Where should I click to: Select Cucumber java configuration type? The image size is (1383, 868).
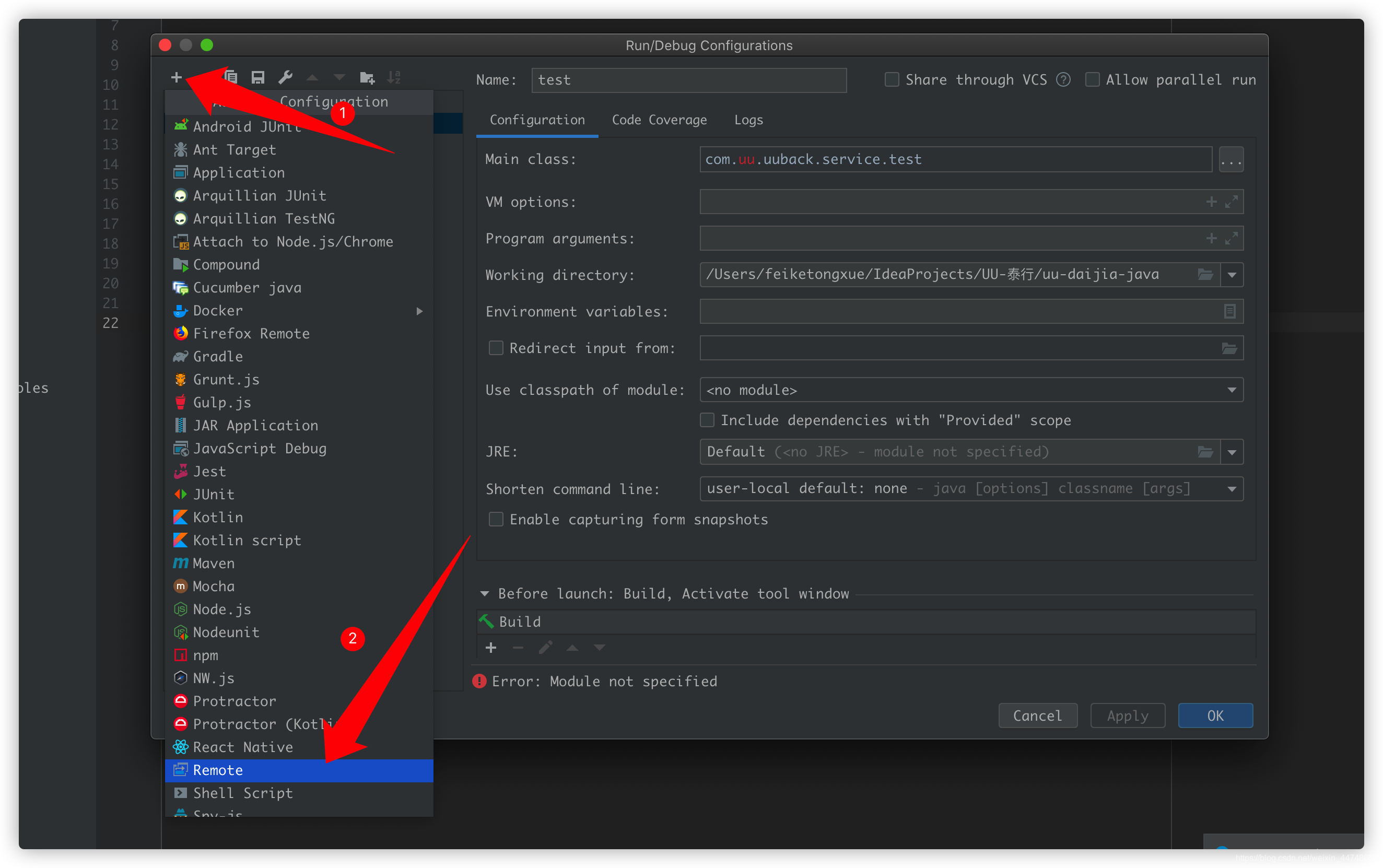tap(299, 288)
